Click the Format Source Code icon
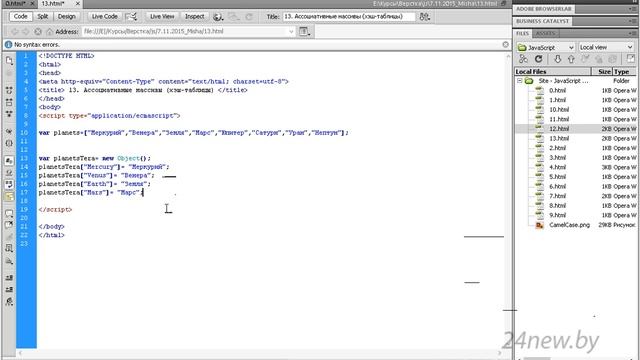Viewport: 640px width, 360px height. 9,302
